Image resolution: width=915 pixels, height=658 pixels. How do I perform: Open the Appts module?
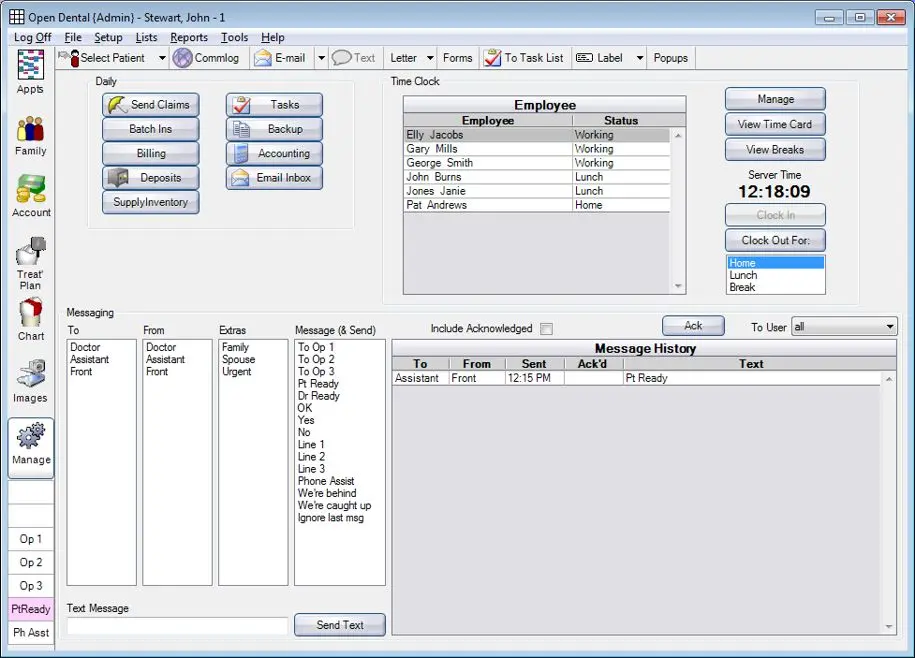click(x=30, y=75)
